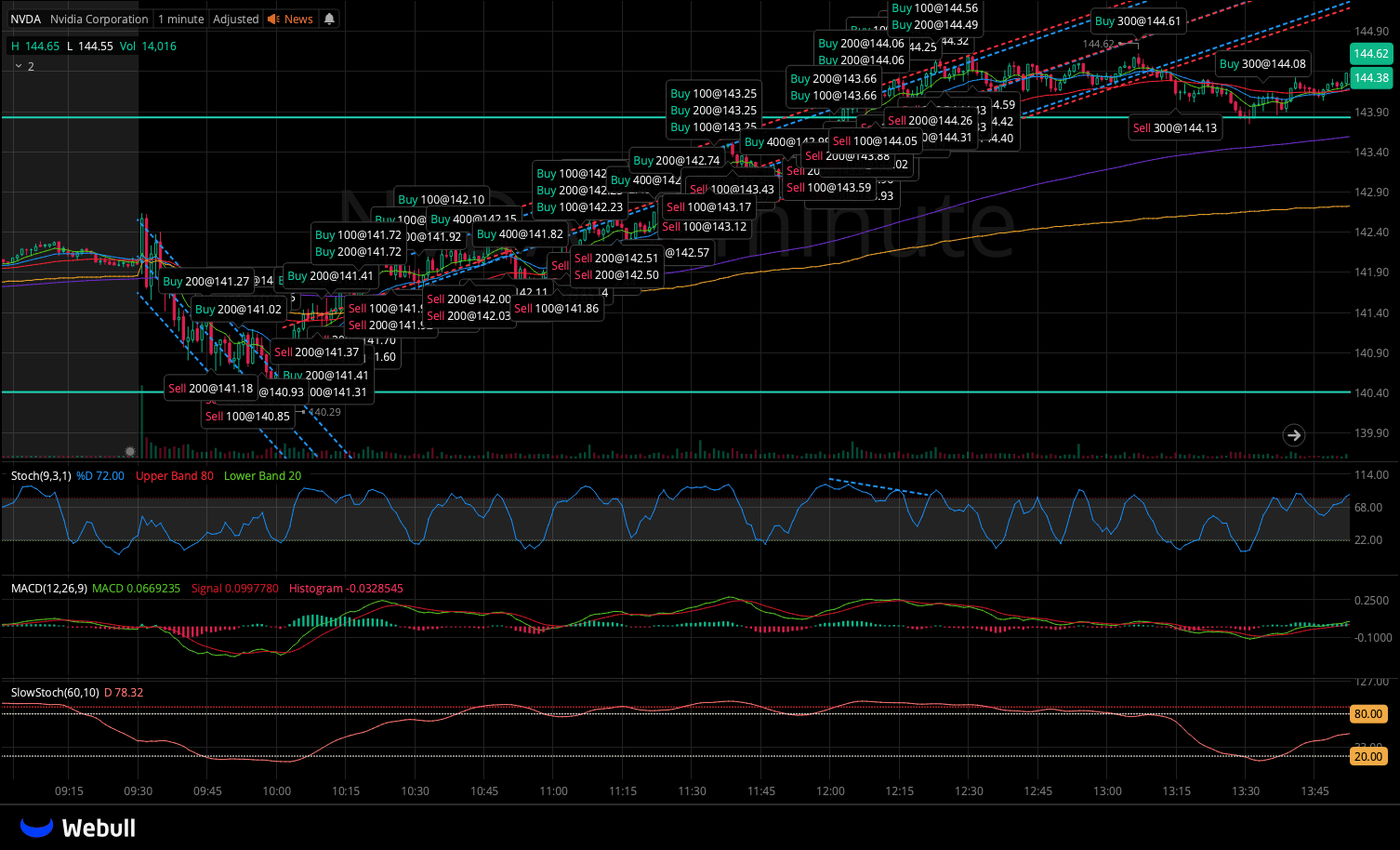
Task: Click the Buy 200@143.66 trade marker
Action: click(x=834, y=79)
